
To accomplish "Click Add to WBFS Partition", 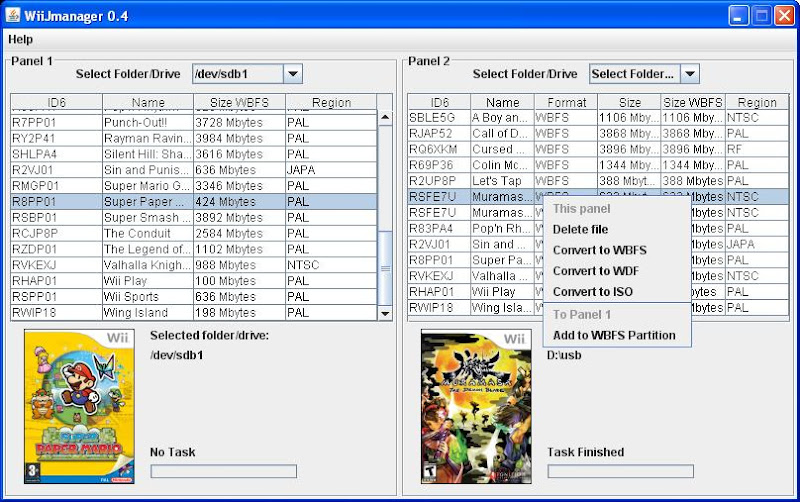I will [614, 335].
